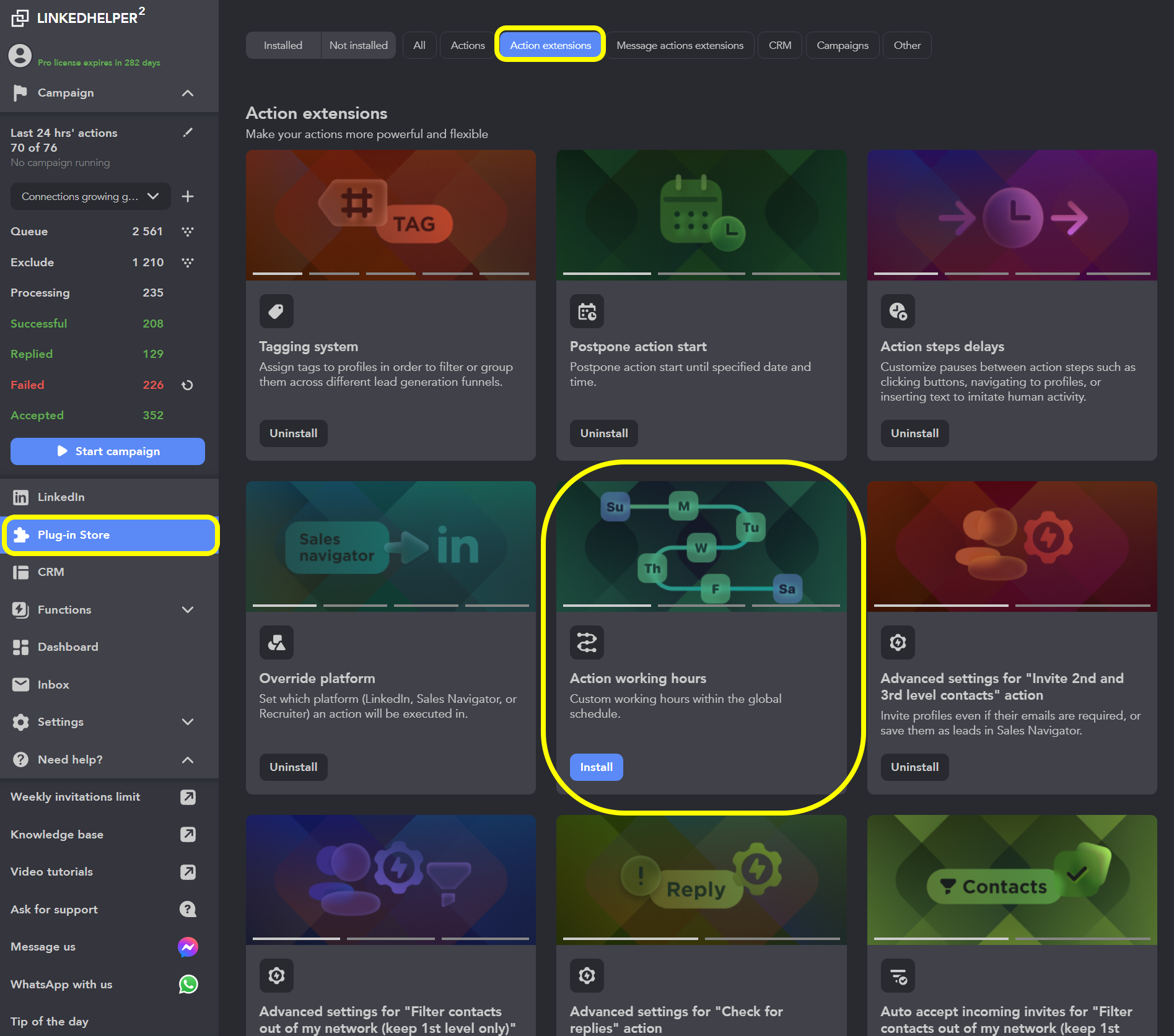The image size is (1174, 1036).
Task: Select the Action extensions tab
Action: click(x=550, y=45)
